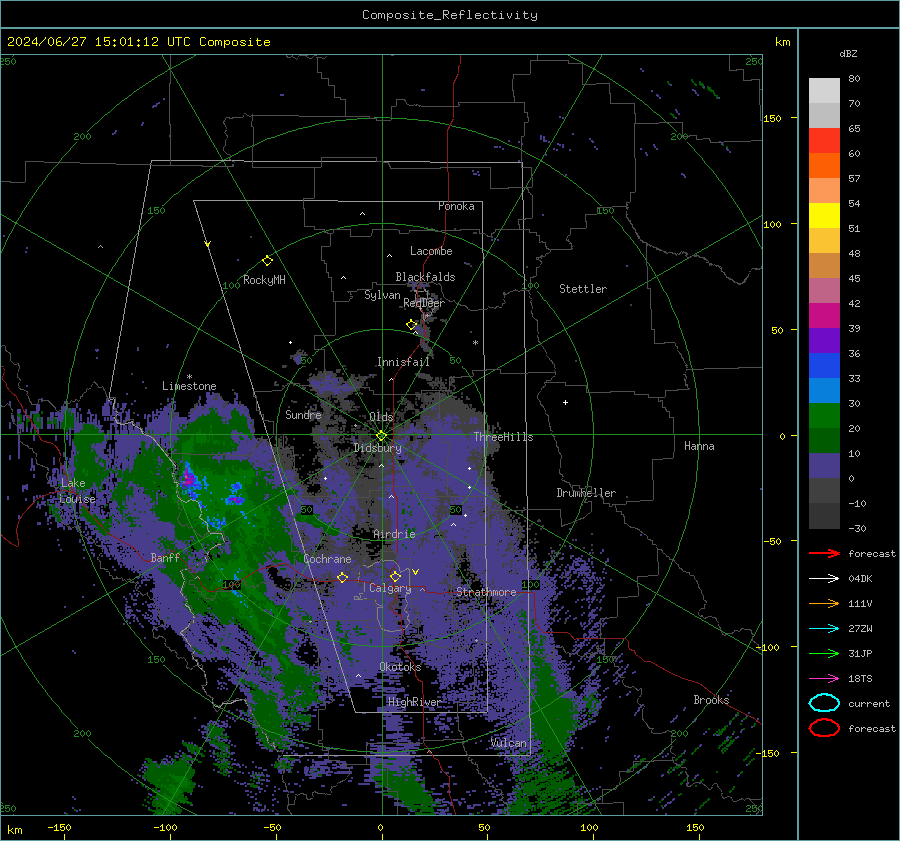This screenshot has width=900, height=841.
Task: Click the 60 dBZ orange swatch
Action: click(x=824, y=165)
